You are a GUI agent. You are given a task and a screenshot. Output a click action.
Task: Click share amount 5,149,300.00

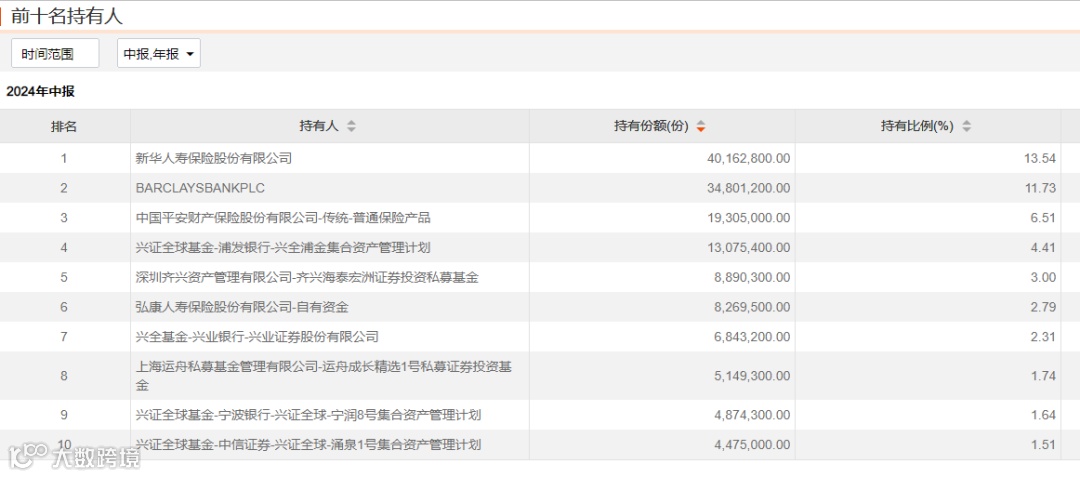point(752,376)
